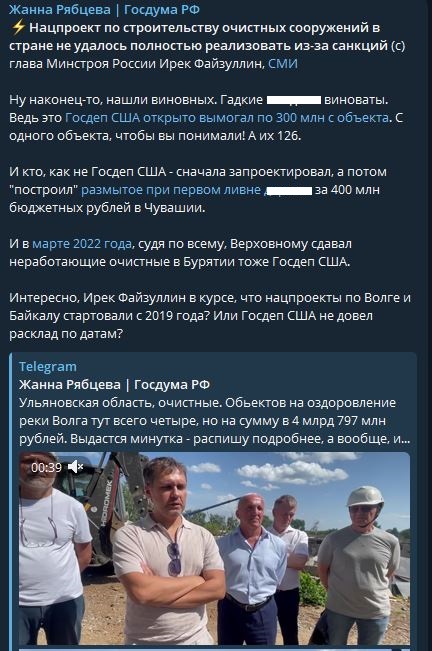432x651 pixels.
Task: Open the 'размытое при первом ливне' link
Action: pos(171,190)
